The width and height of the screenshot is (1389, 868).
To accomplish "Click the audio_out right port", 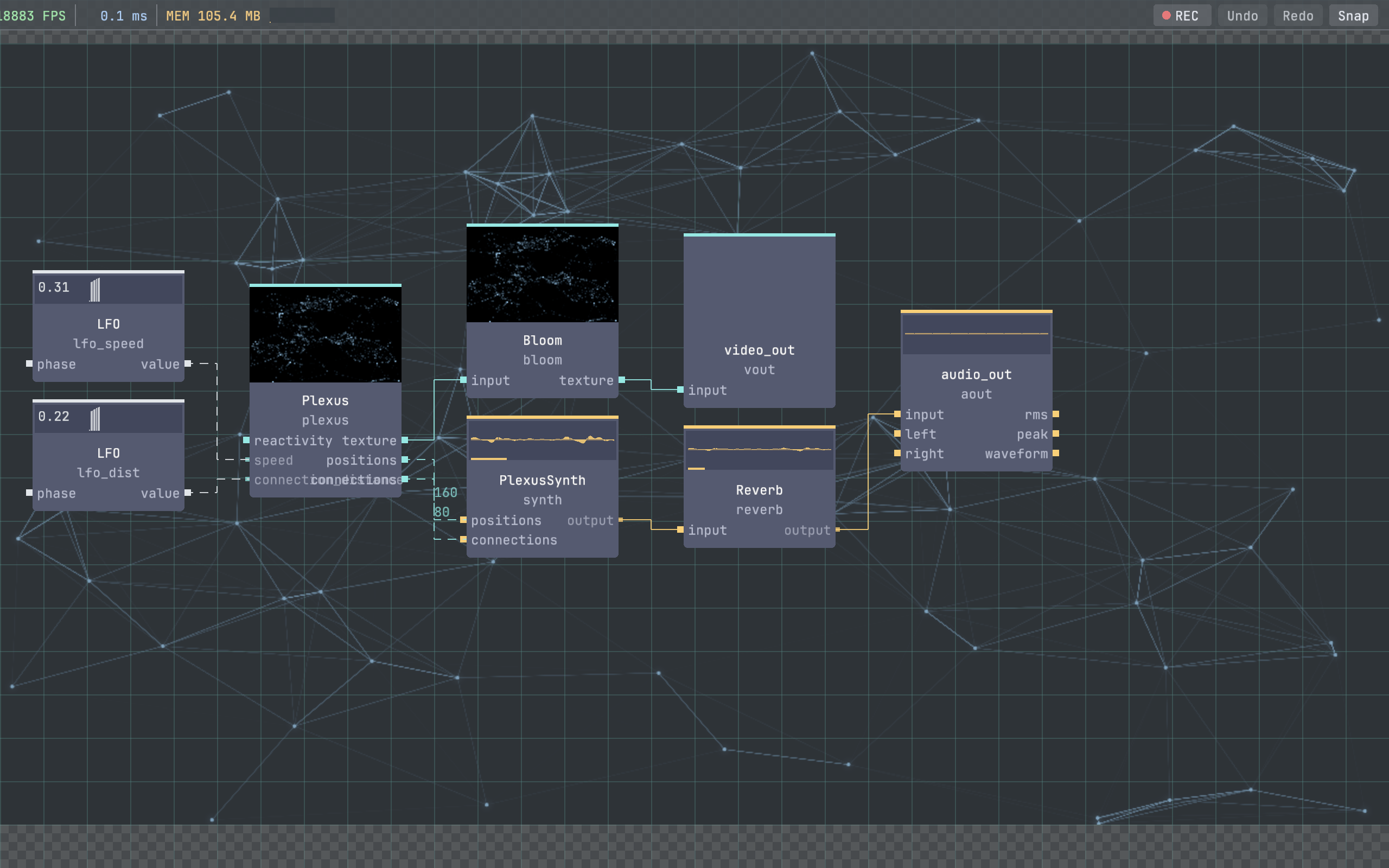I will pyautogui.click(x=897, y=453).
